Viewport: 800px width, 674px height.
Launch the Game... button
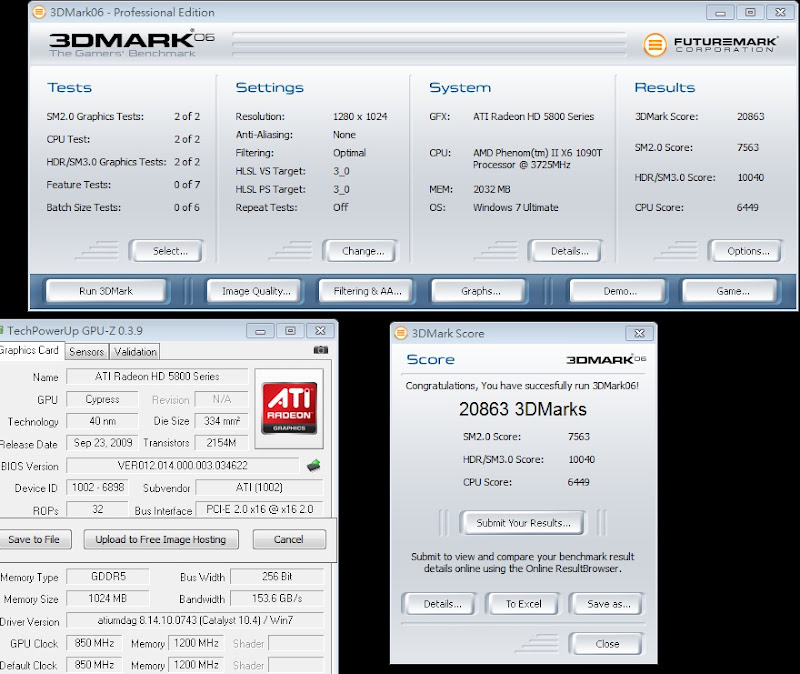(731, 291)
